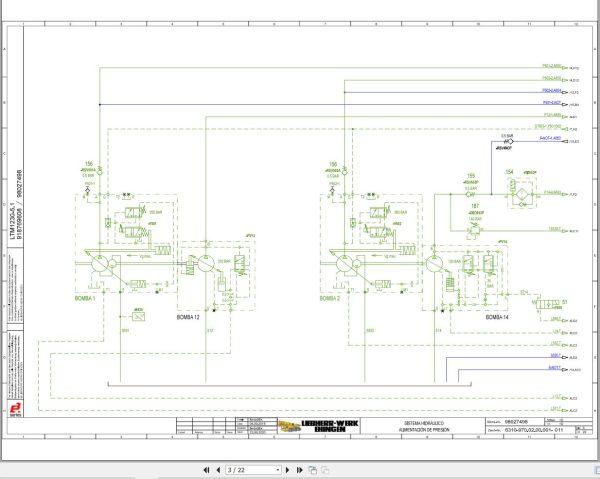Click the component number '187' label
Screen dimensions: 600x479
(x=475, y=206)
